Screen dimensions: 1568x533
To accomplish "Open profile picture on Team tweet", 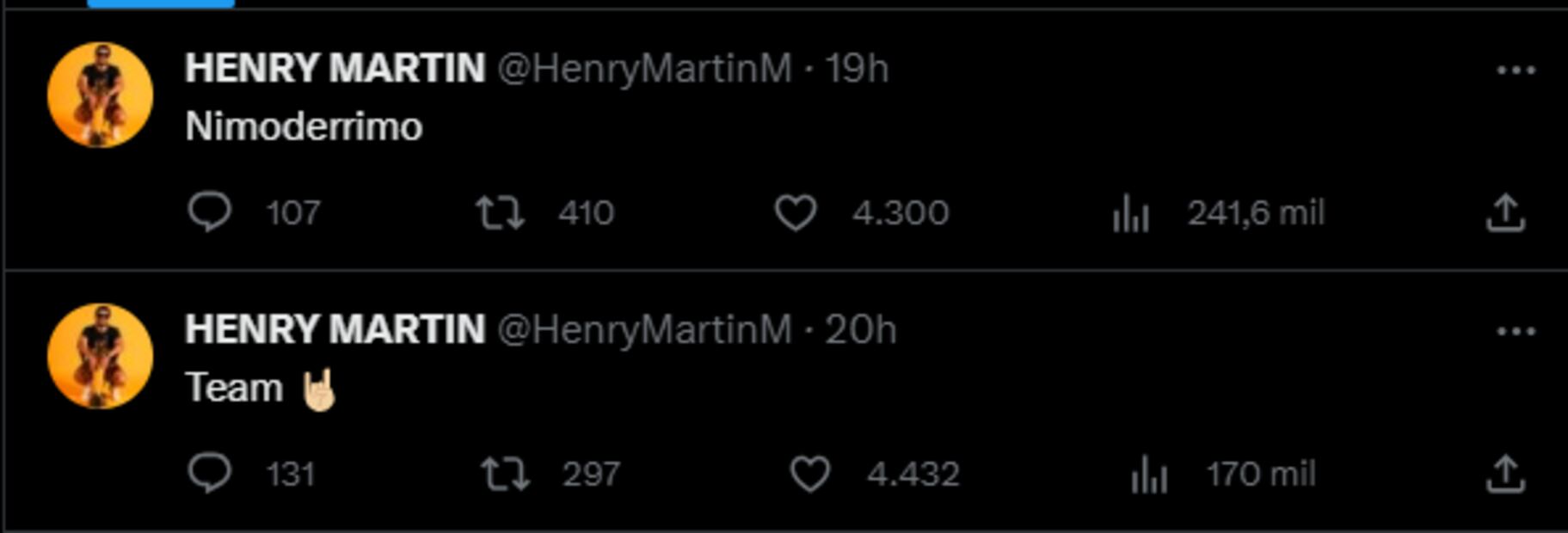I will [100, 357].
